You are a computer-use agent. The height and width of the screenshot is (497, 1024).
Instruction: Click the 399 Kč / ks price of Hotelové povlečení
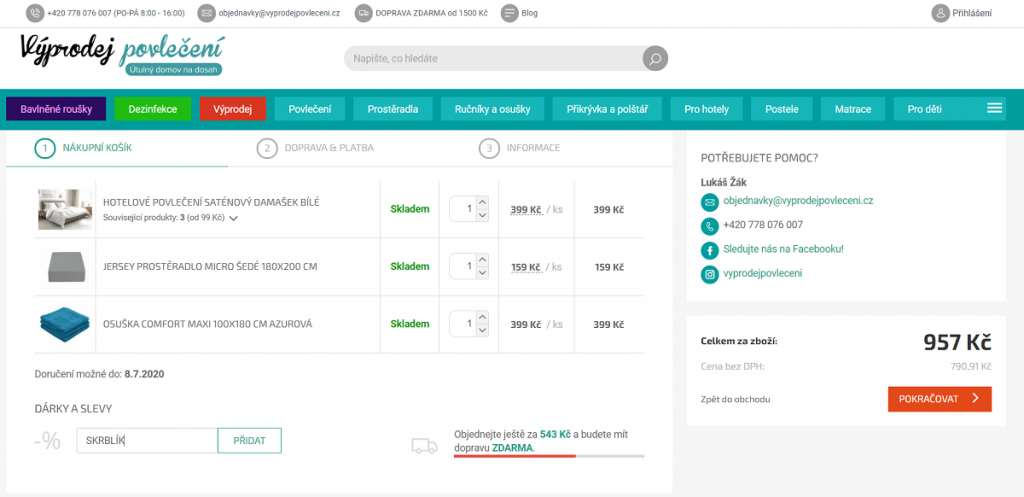coord(536,210)
